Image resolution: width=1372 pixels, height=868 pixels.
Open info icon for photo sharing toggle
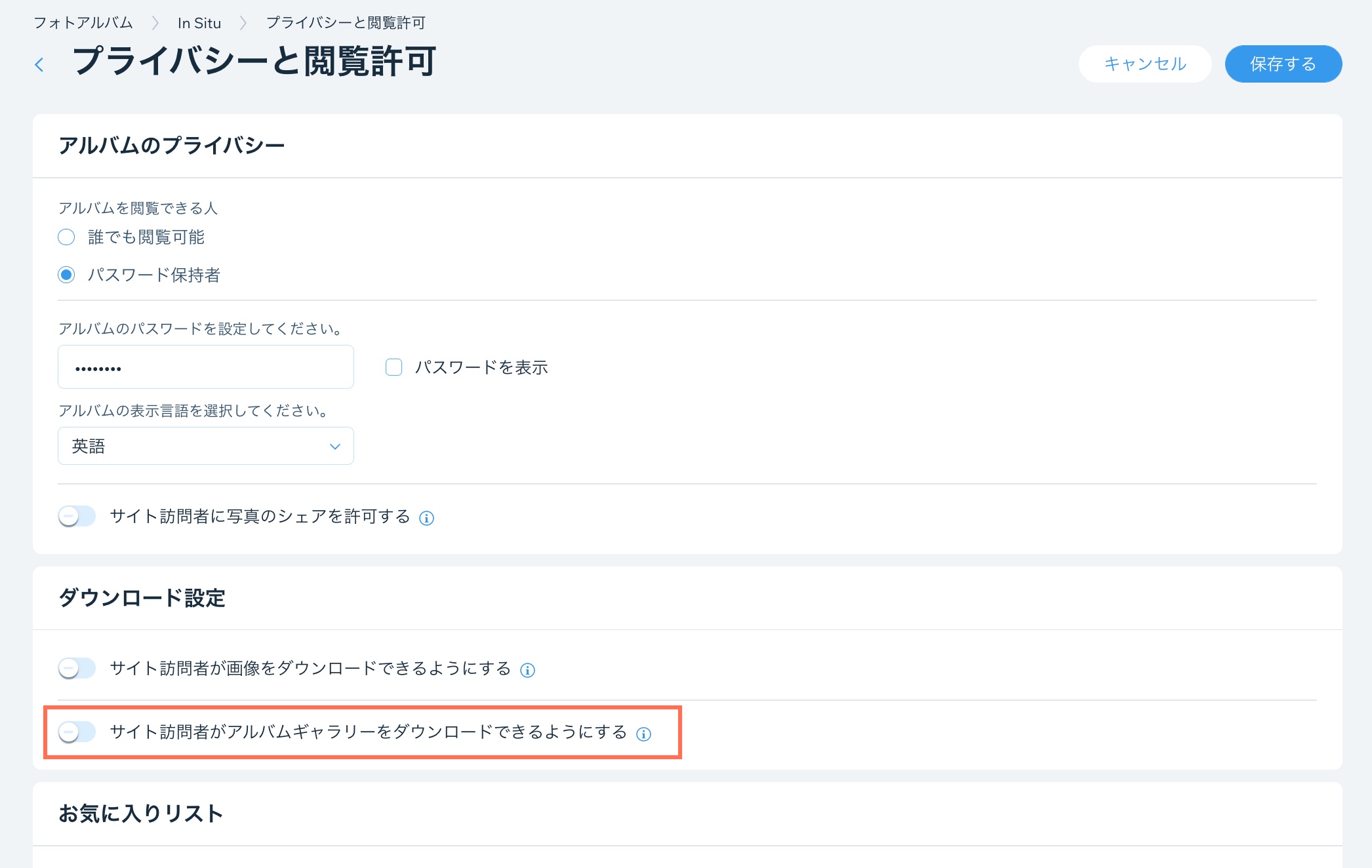(426, 519)
